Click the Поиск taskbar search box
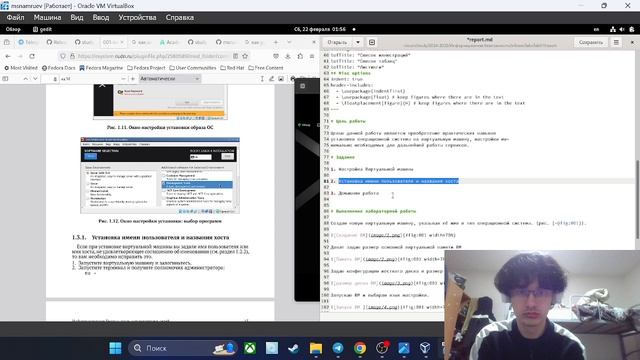 (x=184, y=348)
